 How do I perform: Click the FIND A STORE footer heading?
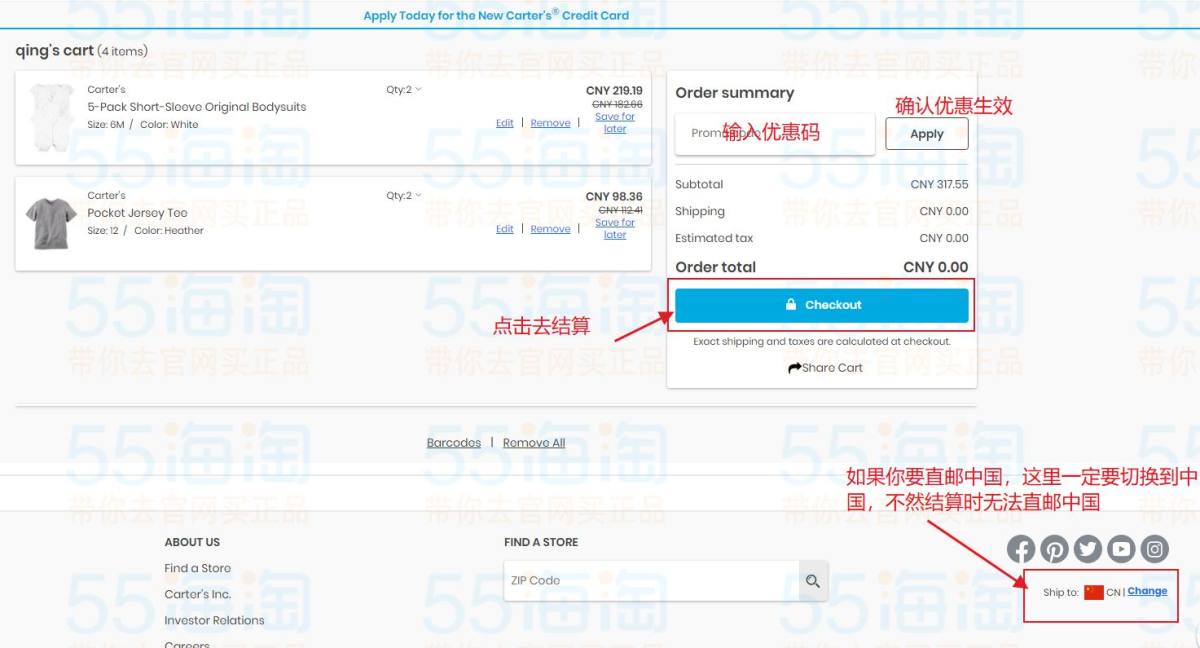(x=541, y=542)
